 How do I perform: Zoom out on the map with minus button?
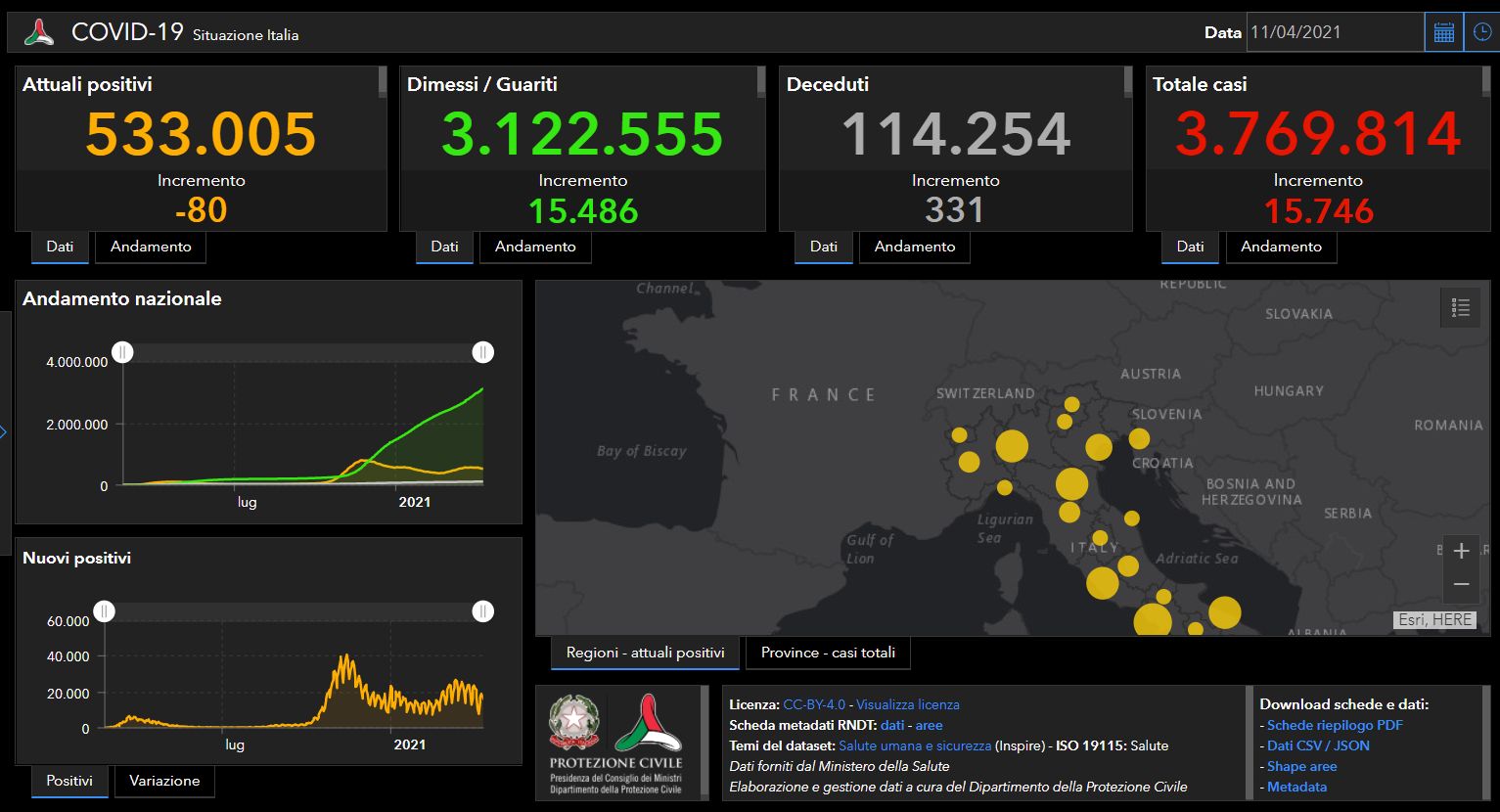tap(1461, 584)
